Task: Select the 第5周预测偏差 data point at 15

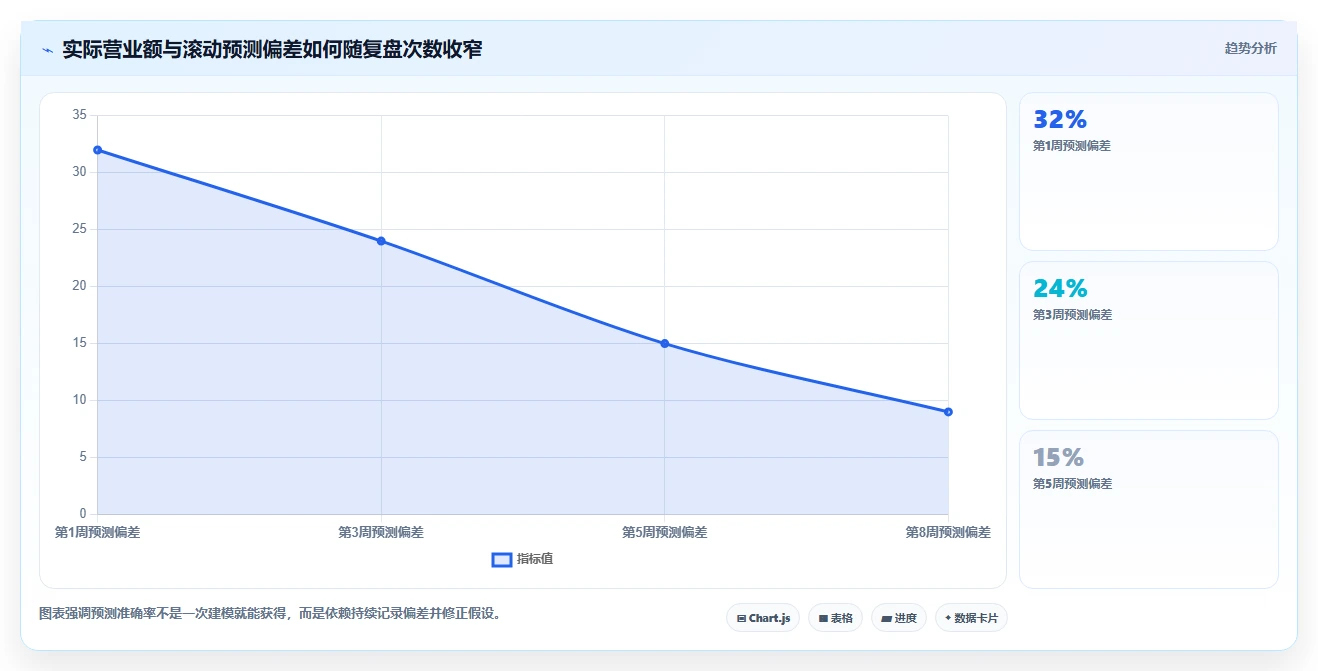Action: click(x=664, y=344)
